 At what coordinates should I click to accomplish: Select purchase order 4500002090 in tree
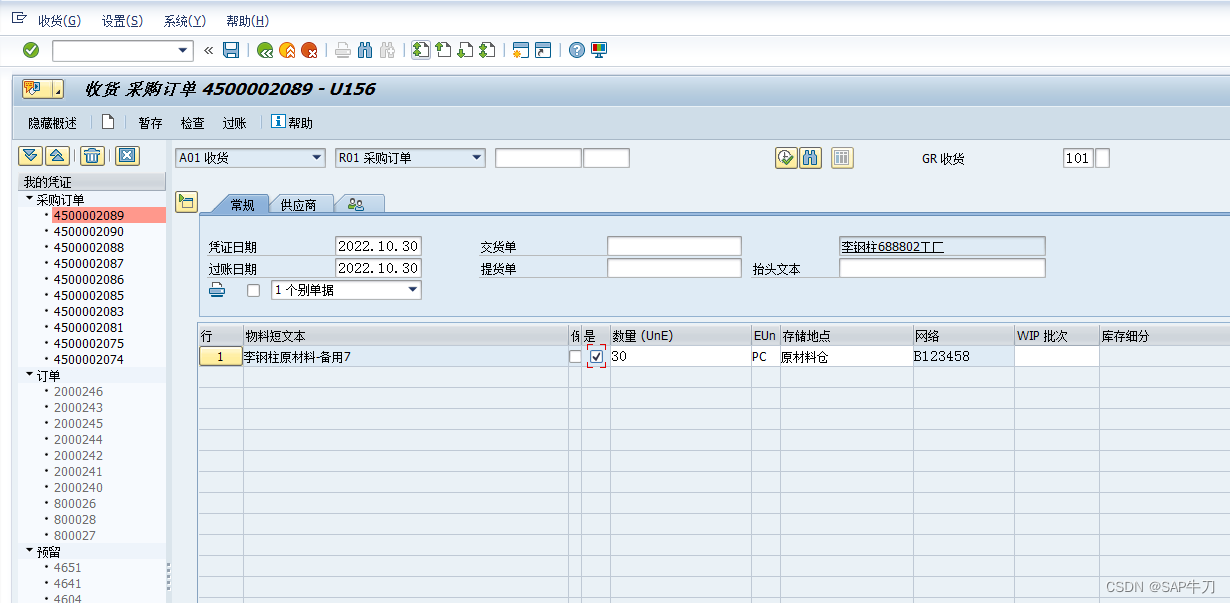click(x=89, y=231)
